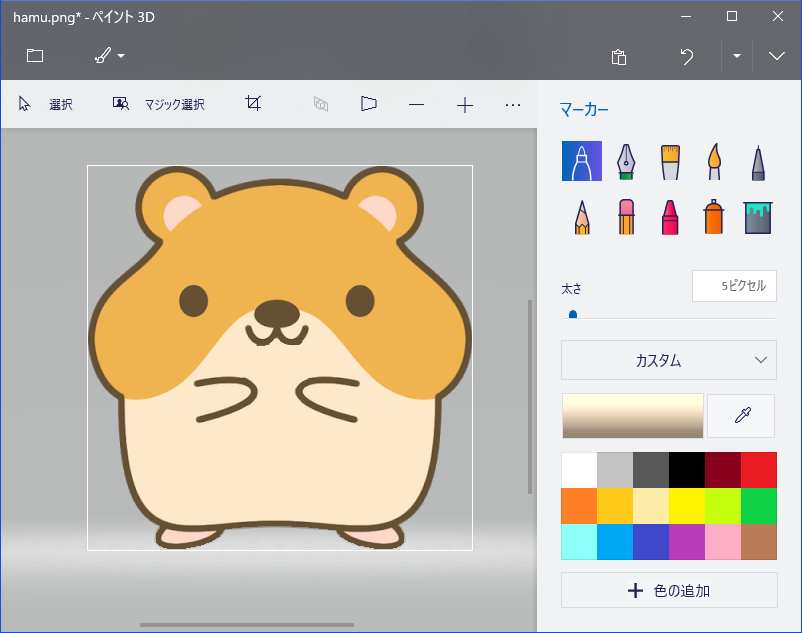
Task: Click the hamster image on canvas
Action: tap(280, 357)
